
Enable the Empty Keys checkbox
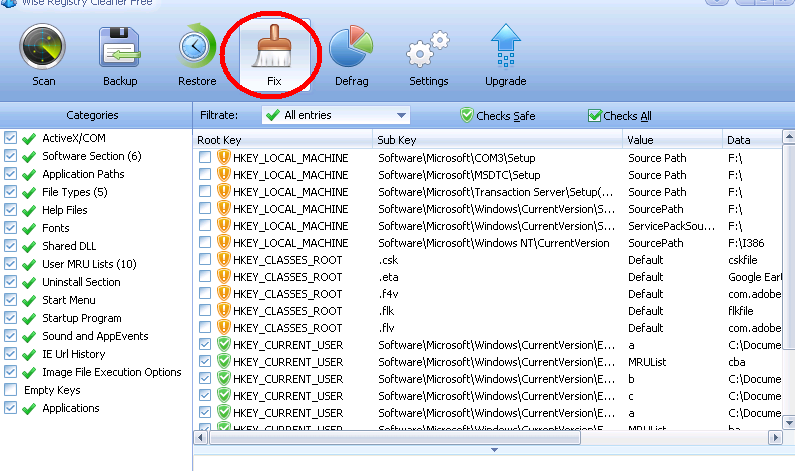pyautogui.click(x=10, y=390)
